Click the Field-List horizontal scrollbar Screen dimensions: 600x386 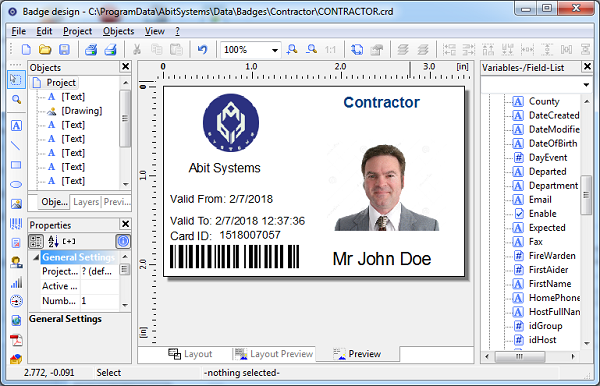pyautogui.click(x=530, y=356)
